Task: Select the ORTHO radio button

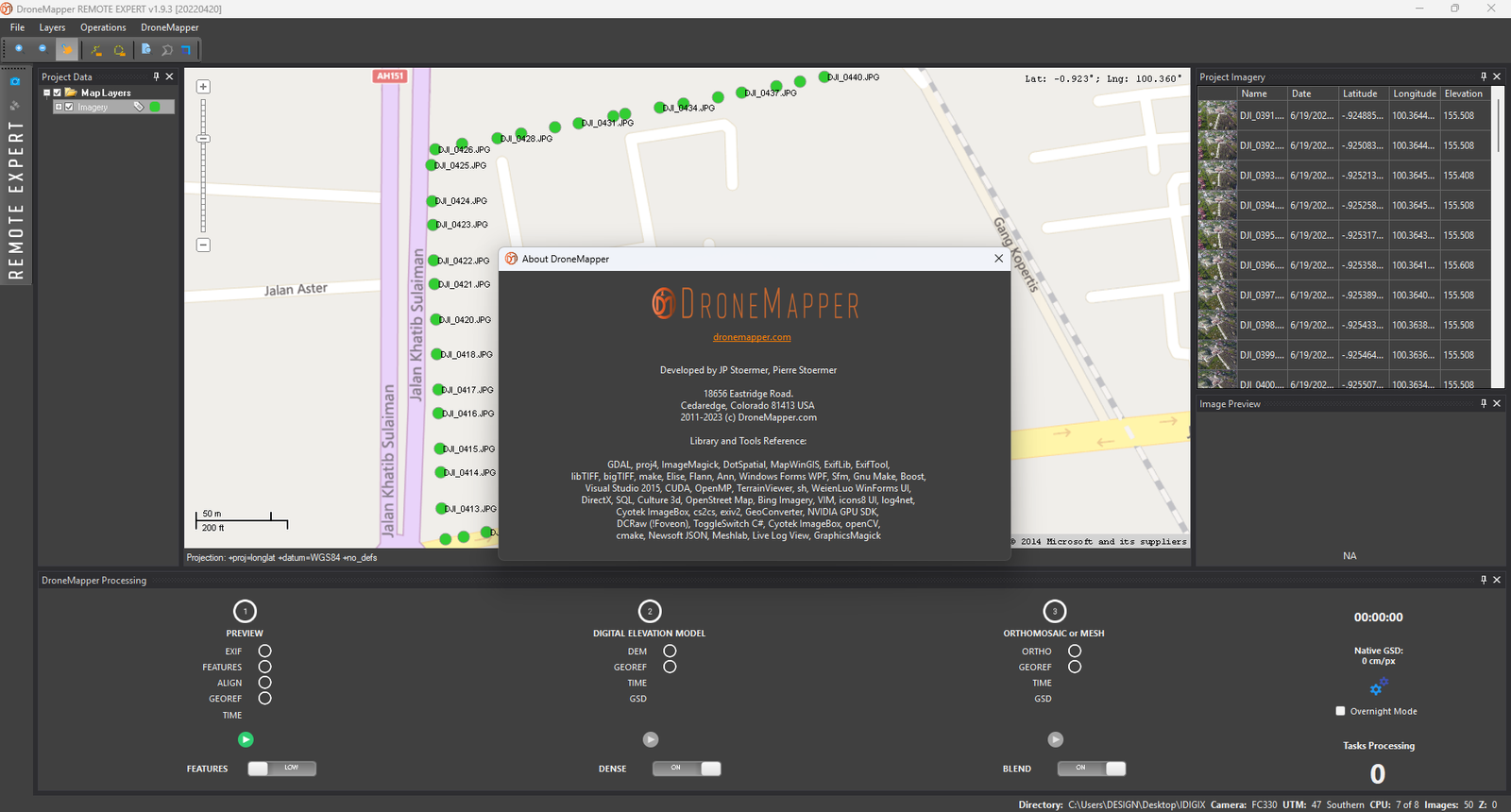Action: (x=1075, y=651)
